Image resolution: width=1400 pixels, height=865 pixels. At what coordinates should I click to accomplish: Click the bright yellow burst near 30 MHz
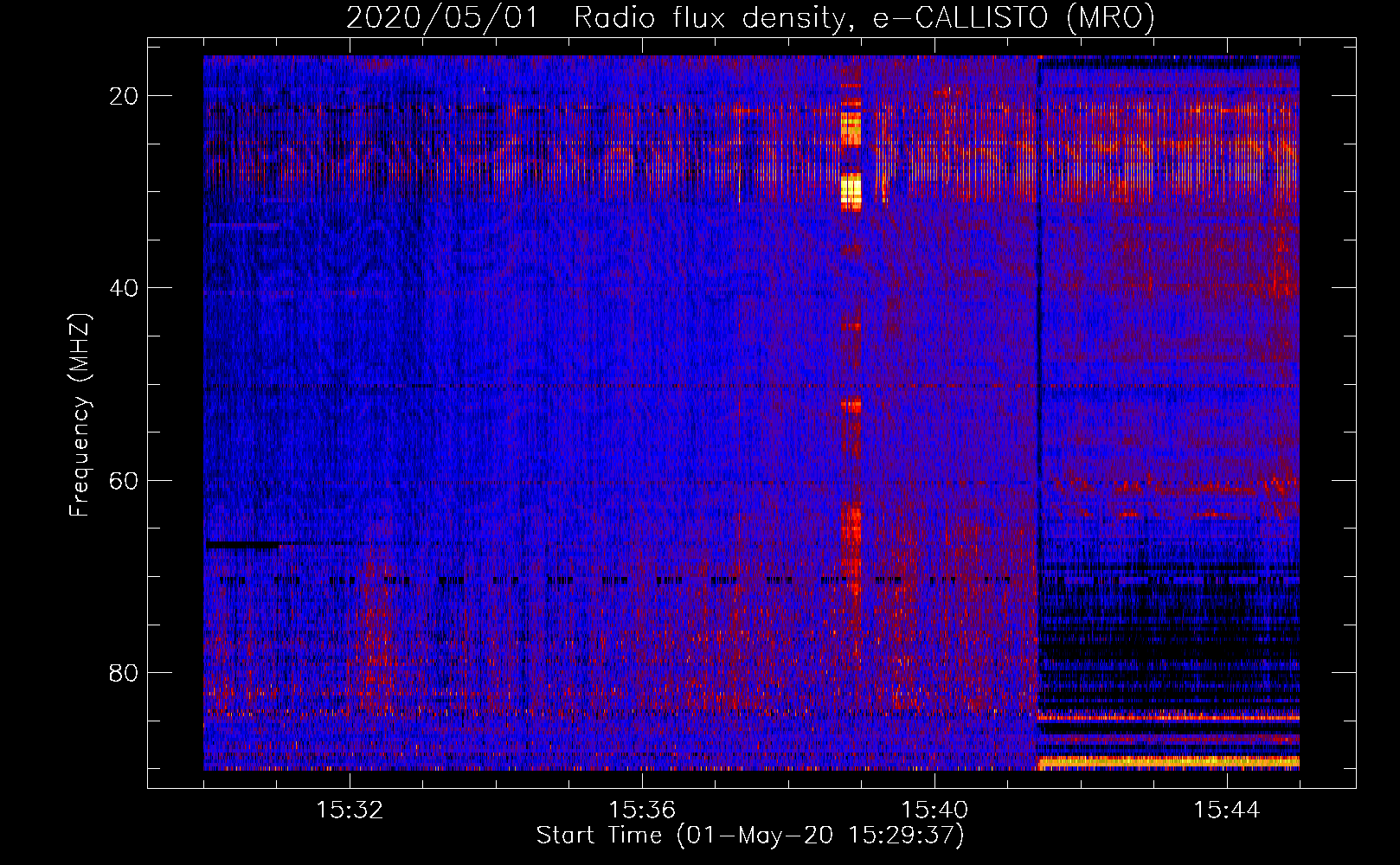tap(851, 190)
